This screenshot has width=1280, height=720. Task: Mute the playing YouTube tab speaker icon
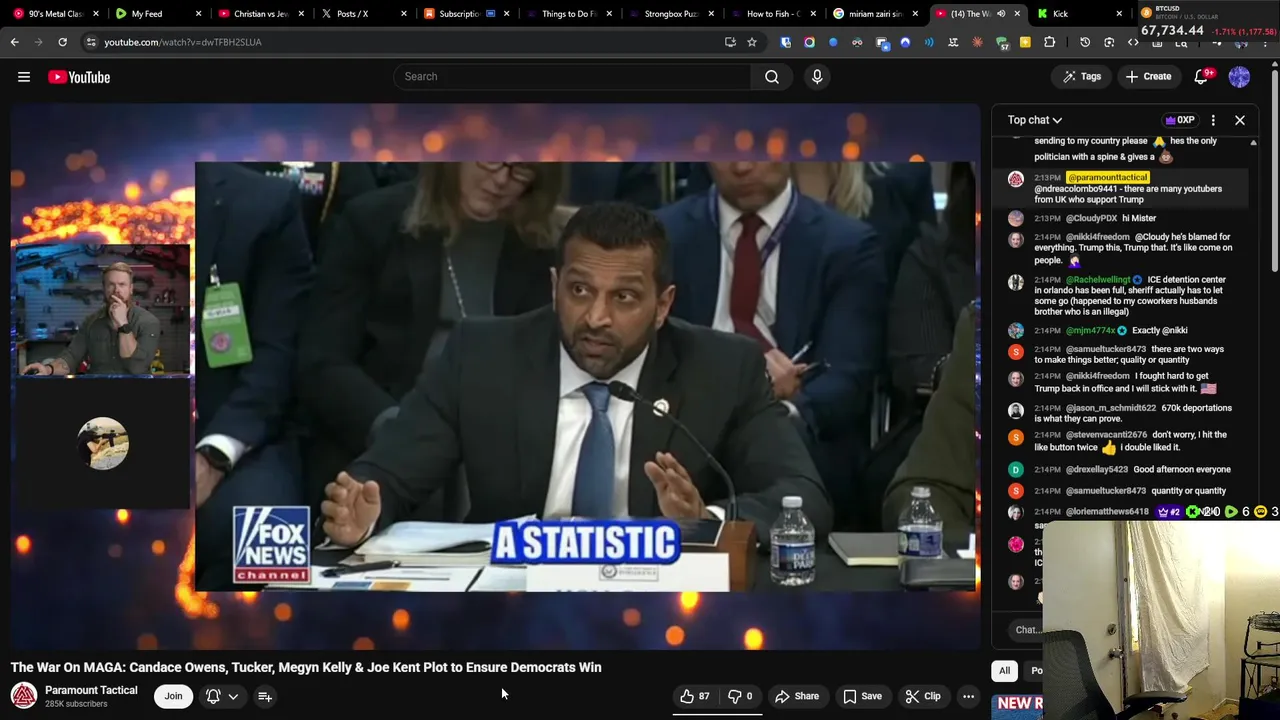(x=1001, y=14)
